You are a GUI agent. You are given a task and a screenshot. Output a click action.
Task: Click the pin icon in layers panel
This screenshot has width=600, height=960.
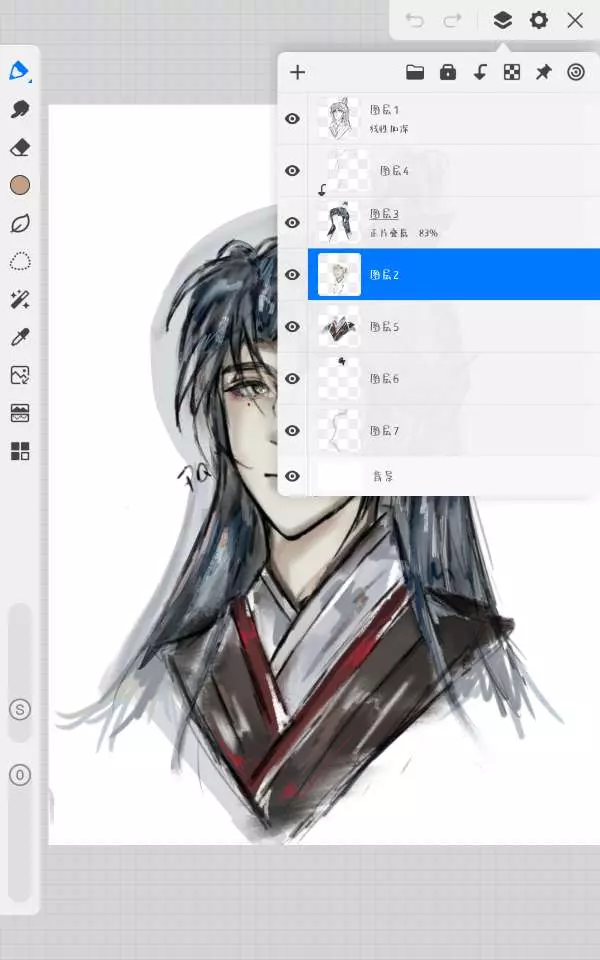coord(543,72)
